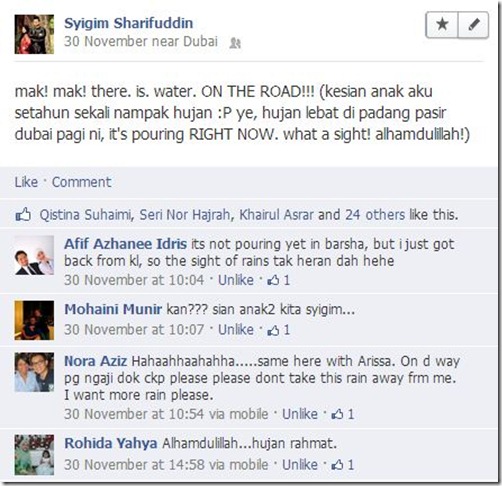Open Khairul Asrar's profile link
Viewport: 502px width, 486px height.
tap(276, 215)
